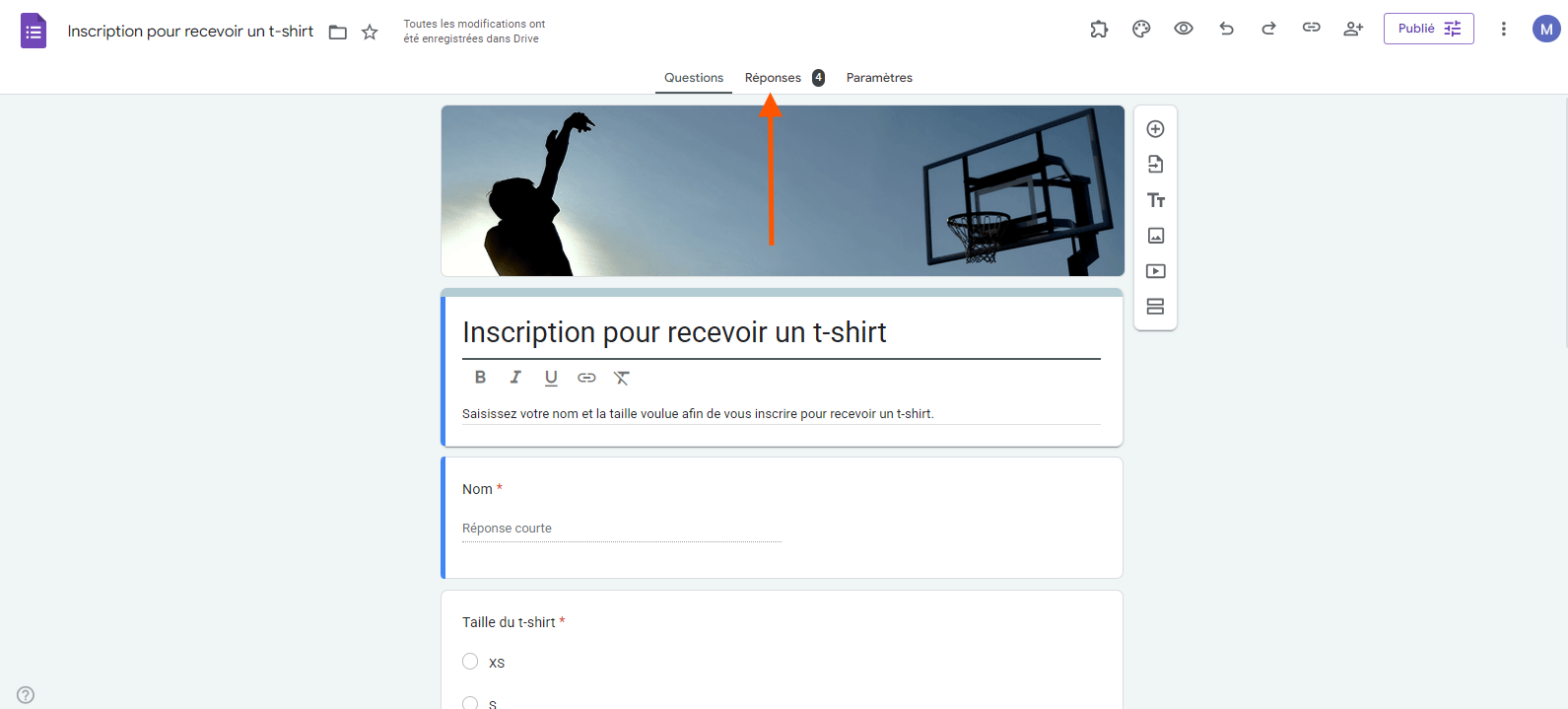Add a video from side toolbar
The width and height of the screenshot is (1568, 709).
coord(1156,271)
